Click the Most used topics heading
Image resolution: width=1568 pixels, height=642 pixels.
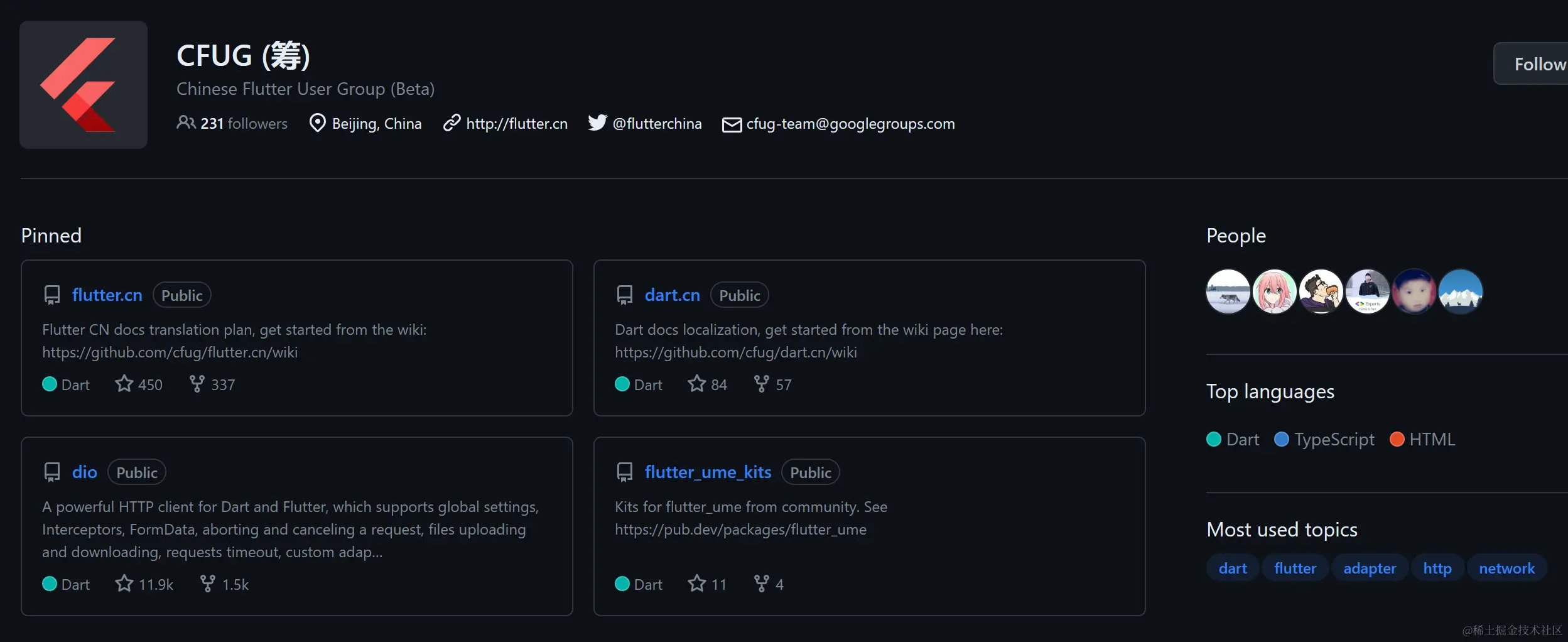1282,530
